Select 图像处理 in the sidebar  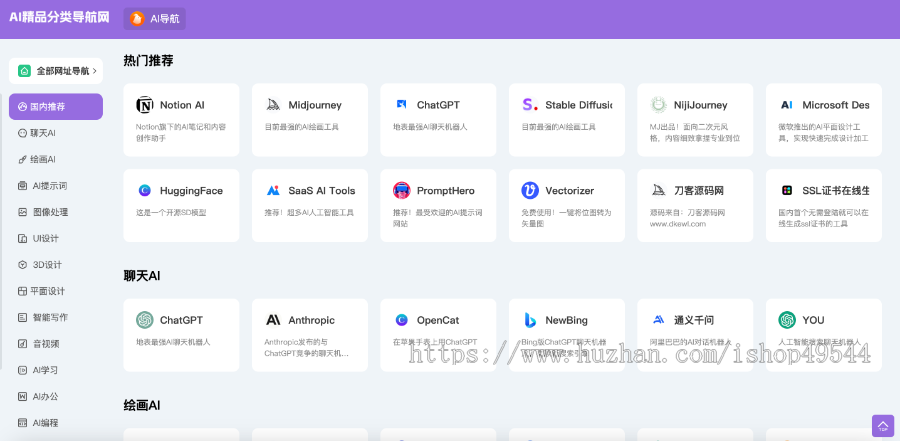point(45,212)
